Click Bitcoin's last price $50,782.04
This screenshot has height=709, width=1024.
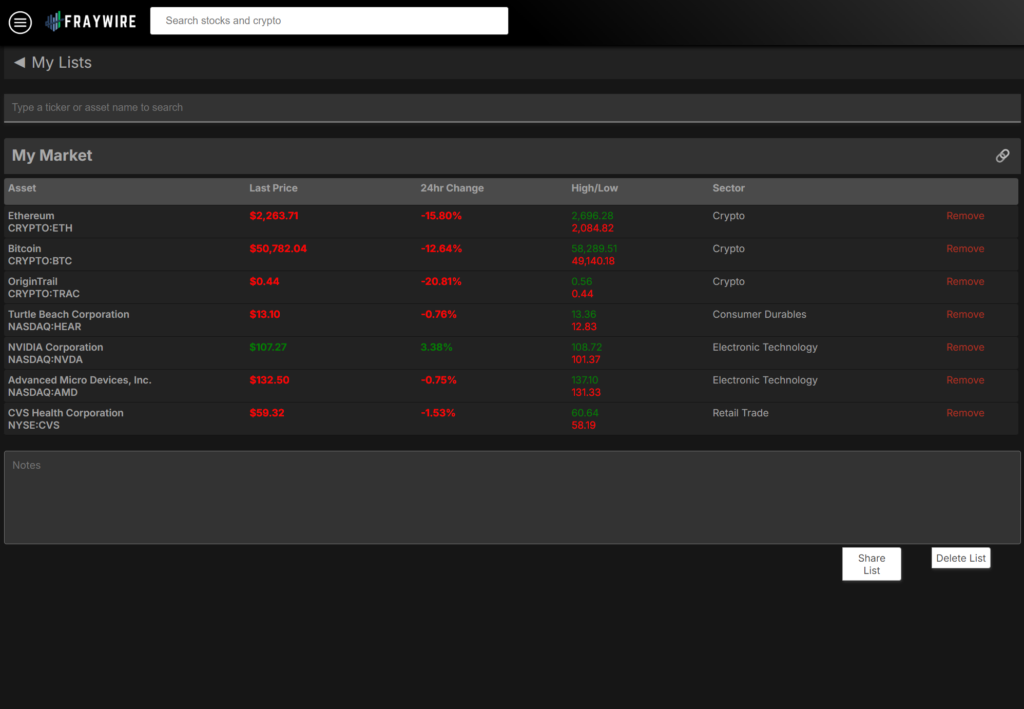pyautogui.click(x=278, y=249)
